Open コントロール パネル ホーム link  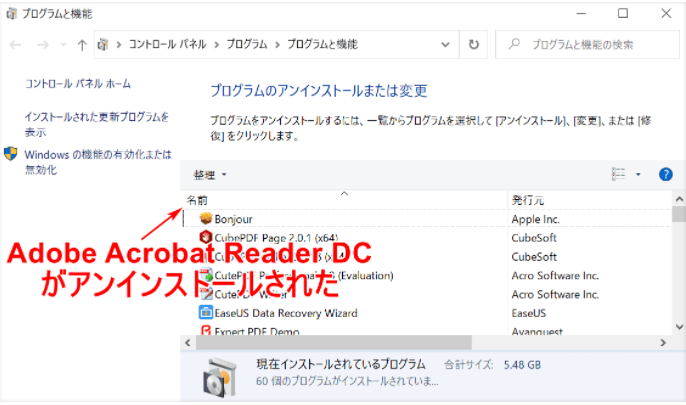78,84
